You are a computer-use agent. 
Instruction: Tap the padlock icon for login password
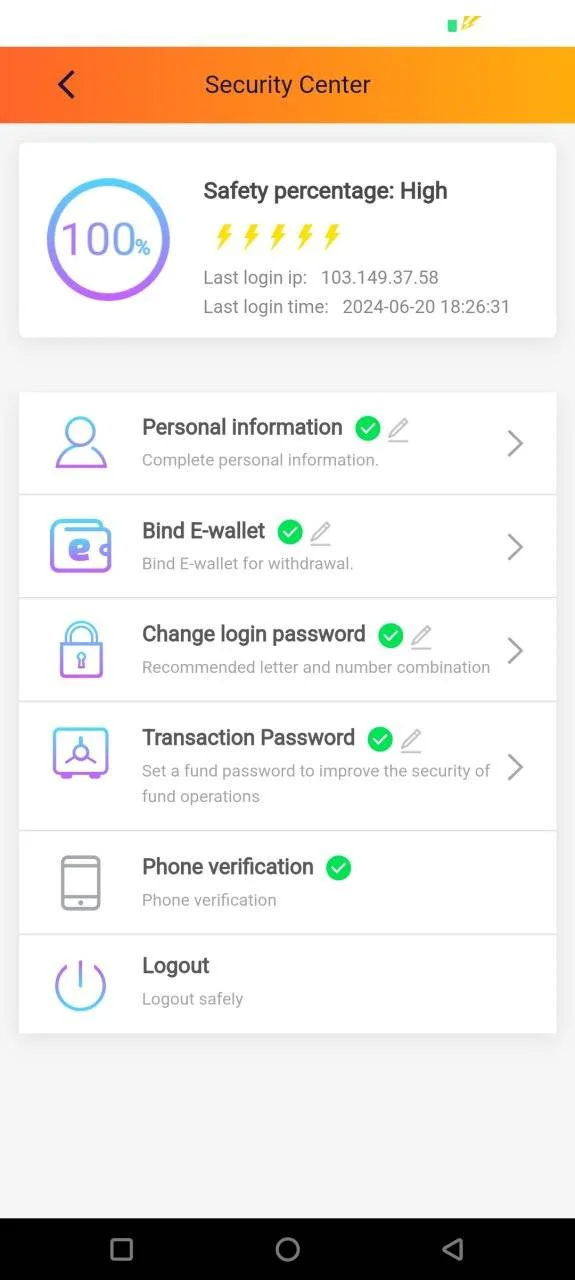click(x=80, y=650)
